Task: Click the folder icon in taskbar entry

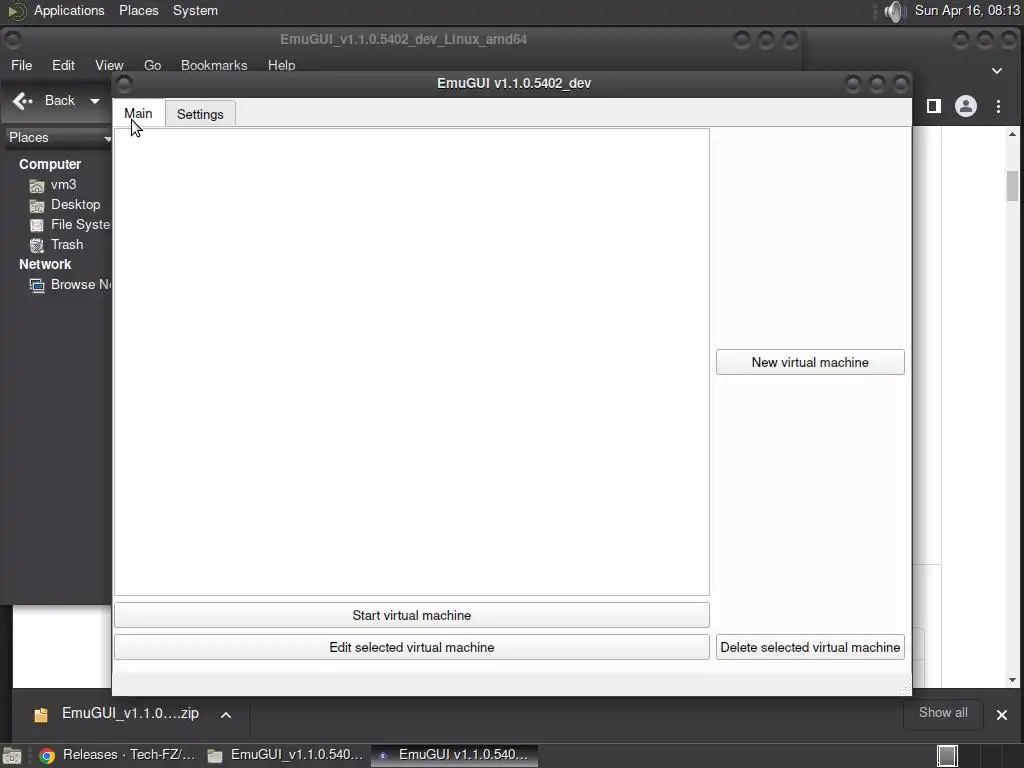Action: [x=215, y=756]
